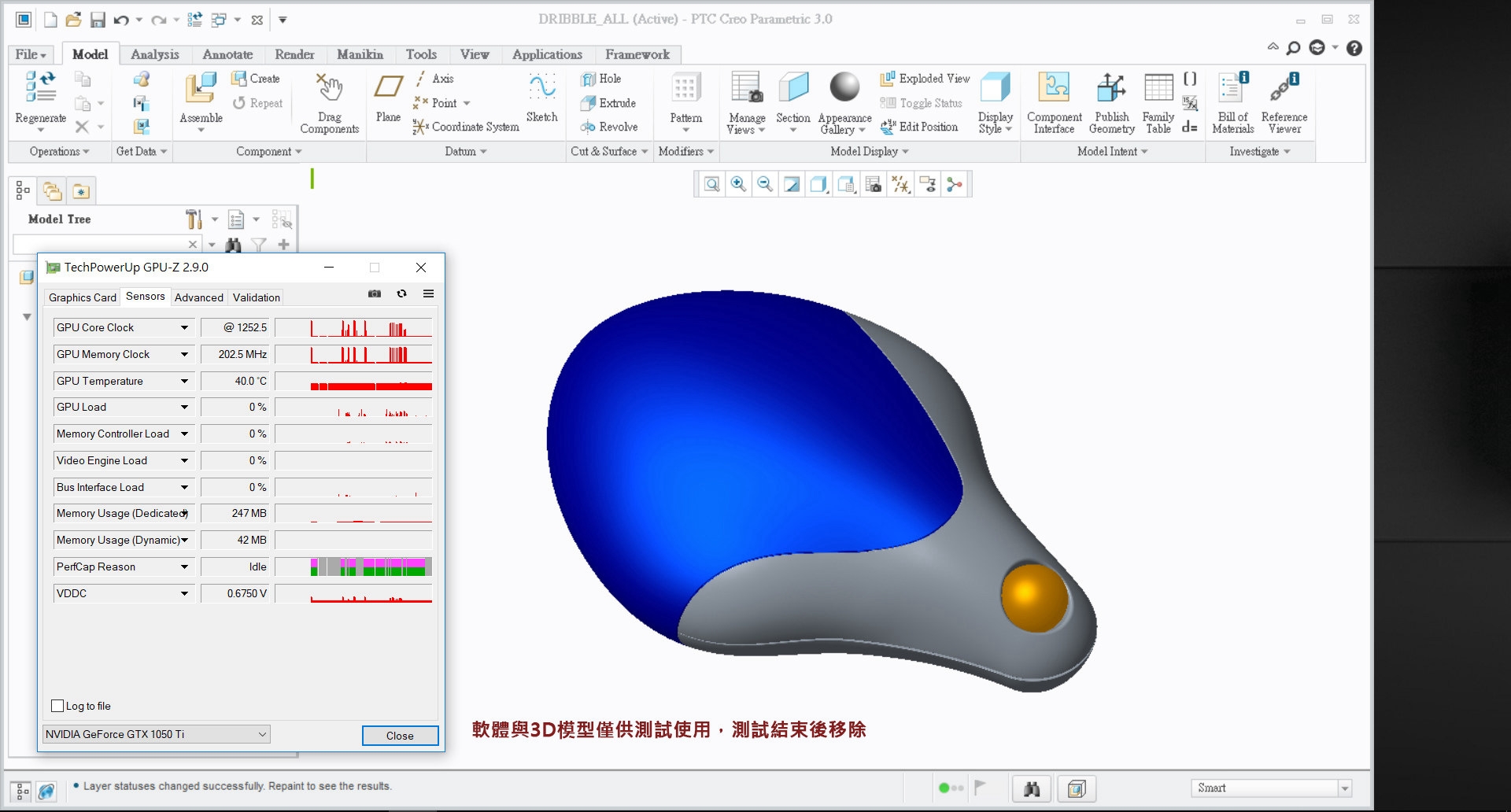Click the Publish Geometry icon
This screenshot has height=812, width=1511.
tap(1111, 88)
